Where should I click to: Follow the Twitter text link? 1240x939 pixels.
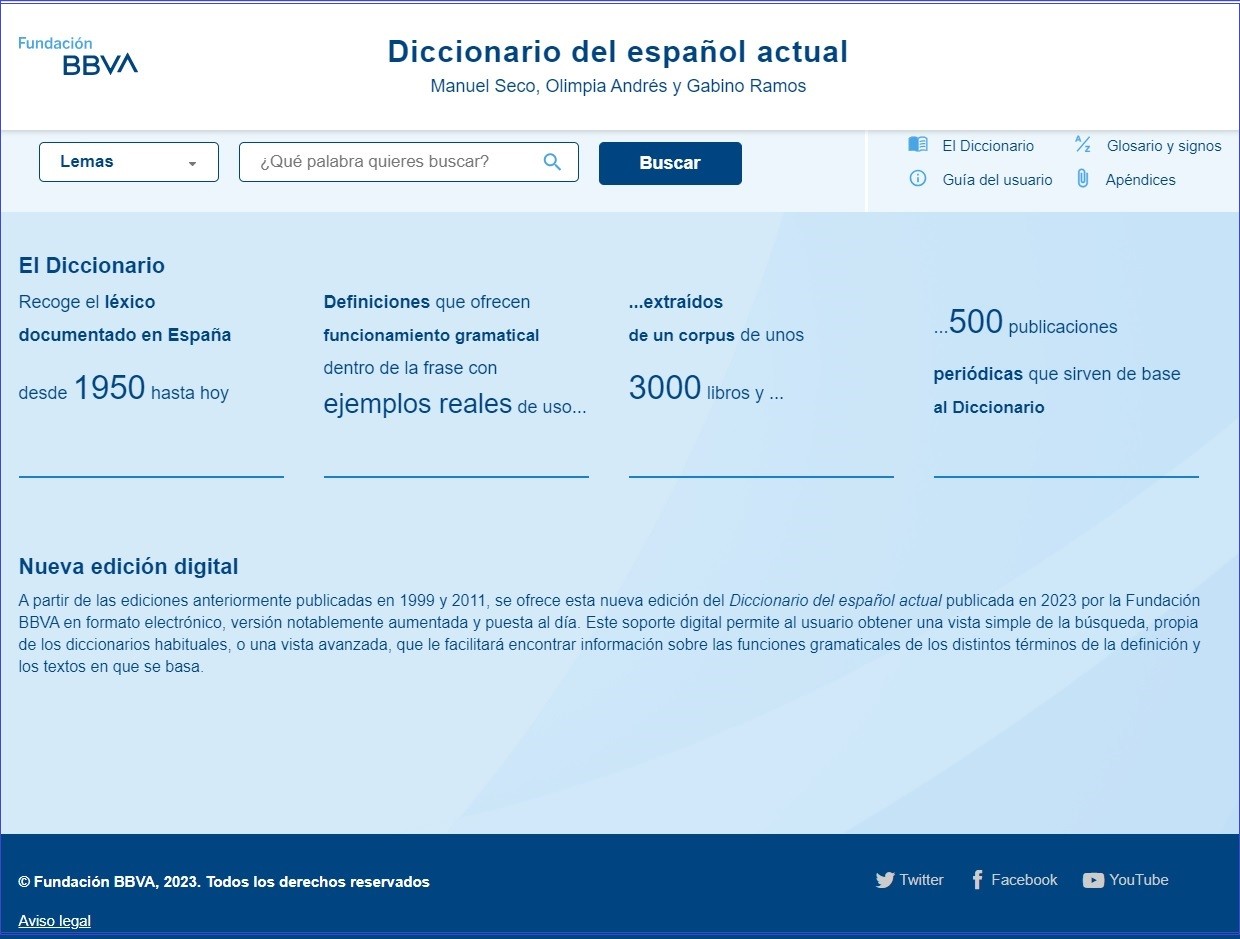click(x=921, y=880)
